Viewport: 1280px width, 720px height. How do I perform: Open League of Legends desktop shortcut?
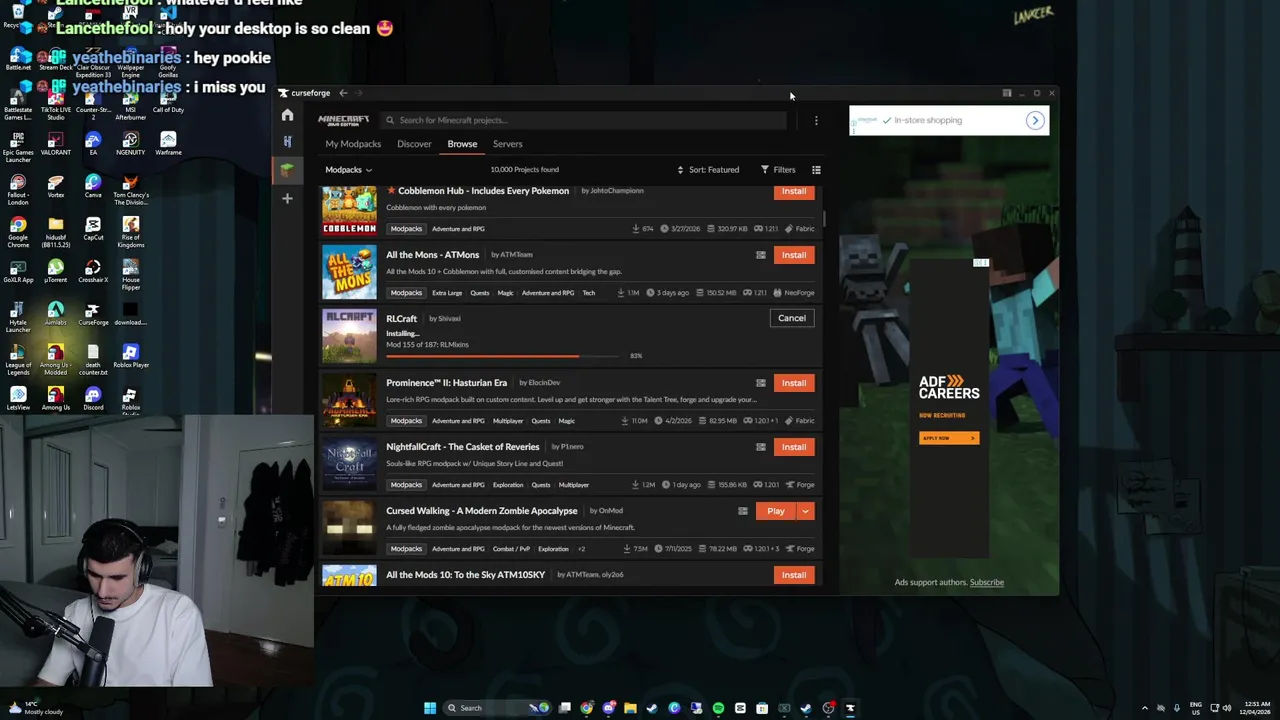pos(18,358)
